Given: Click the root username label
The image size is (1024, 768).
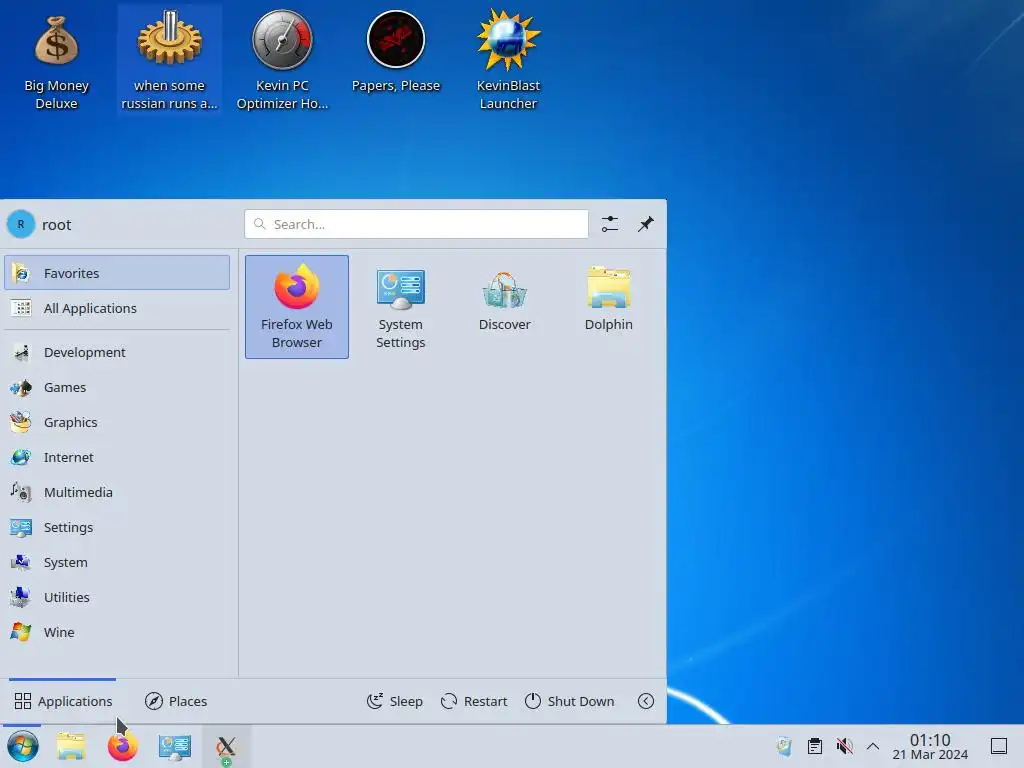Looking at the screenshot, I should point(57,225).
